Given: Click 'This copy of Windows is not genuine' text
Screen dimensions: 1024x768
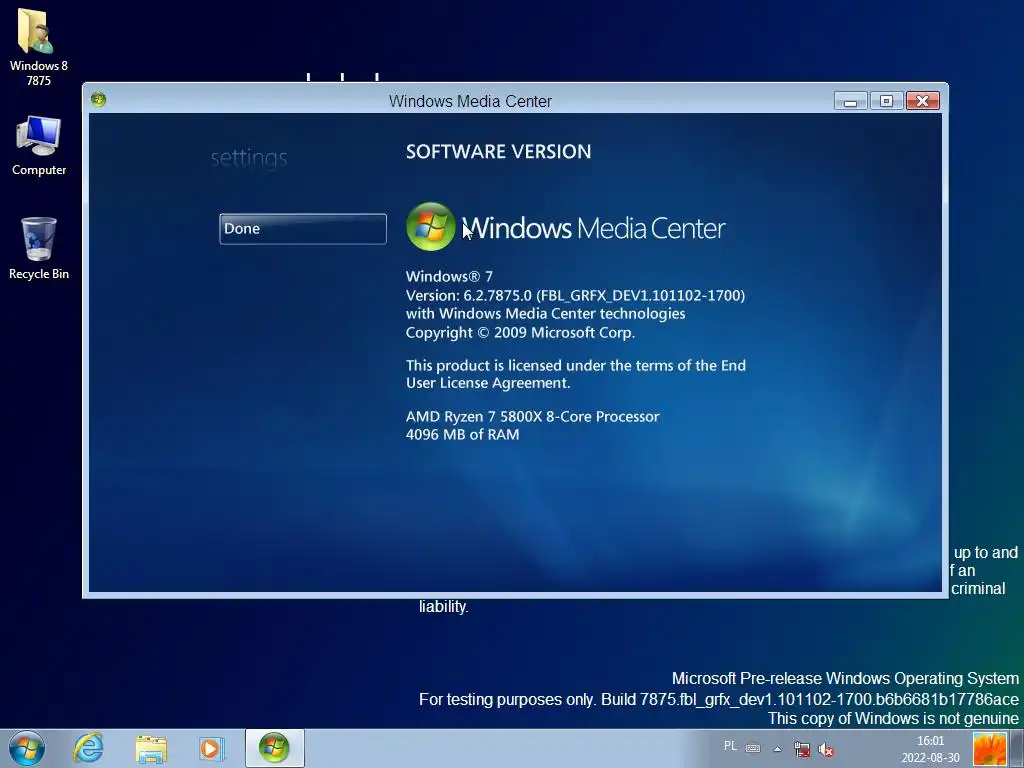Looking at the screenshot, I should pos(893,718).
